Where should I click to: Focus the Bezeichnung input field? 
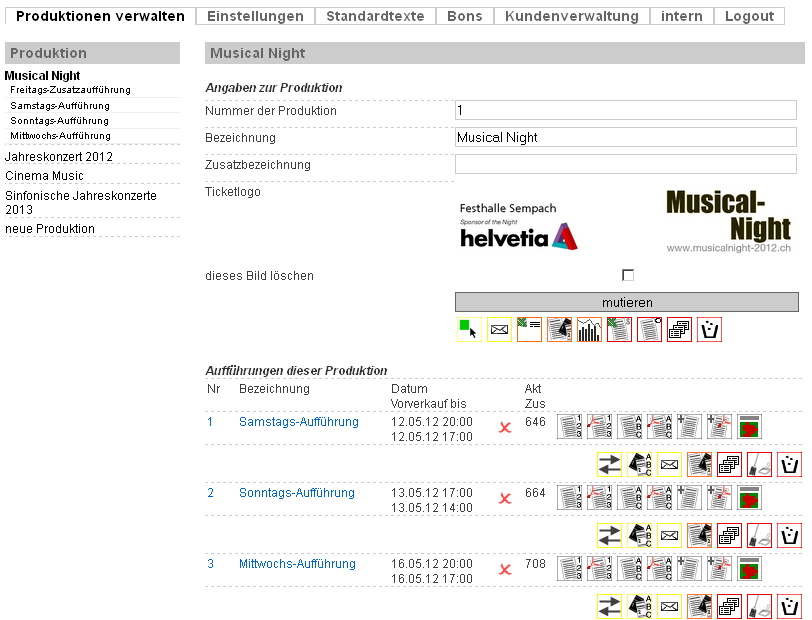[626, 137]
